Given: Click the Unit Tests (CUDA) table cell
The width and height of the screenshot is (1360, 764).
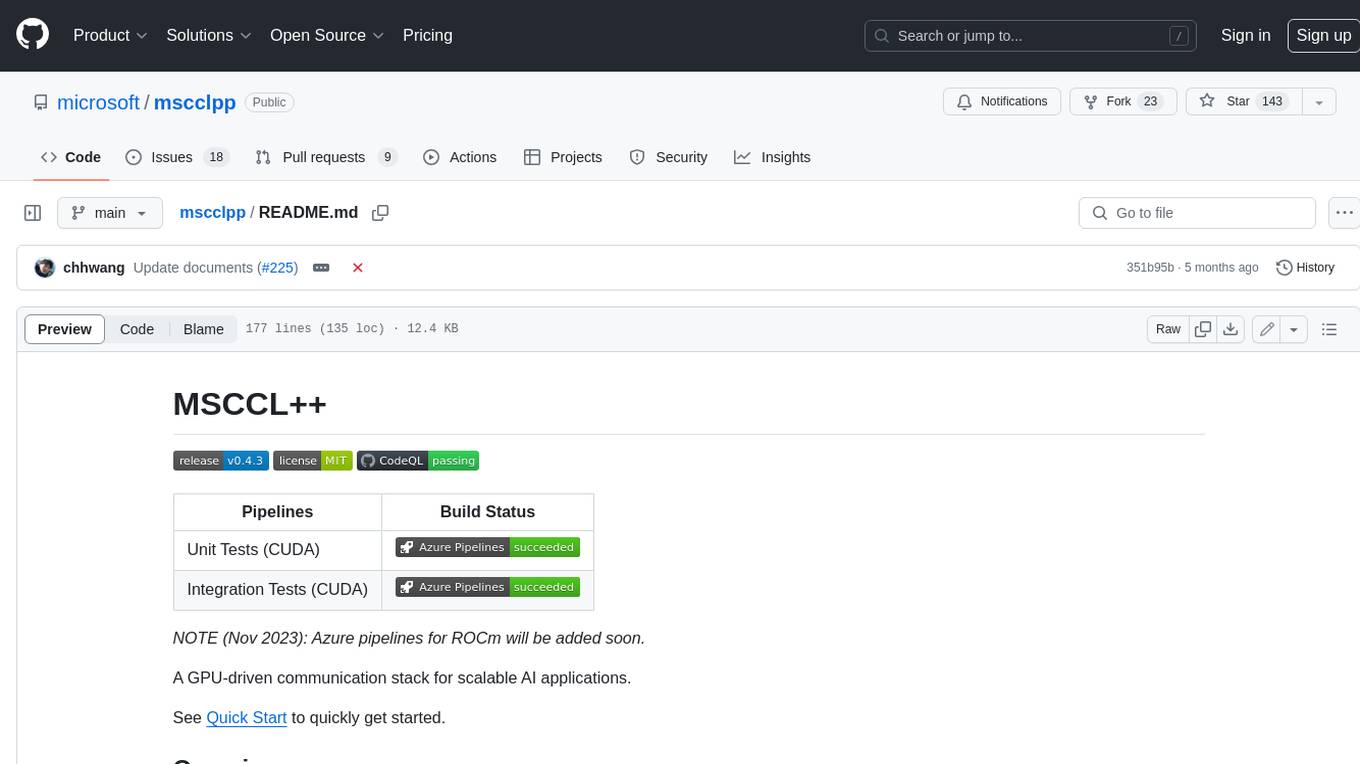Looking at the screenshot, I should [x=277, y=550].
